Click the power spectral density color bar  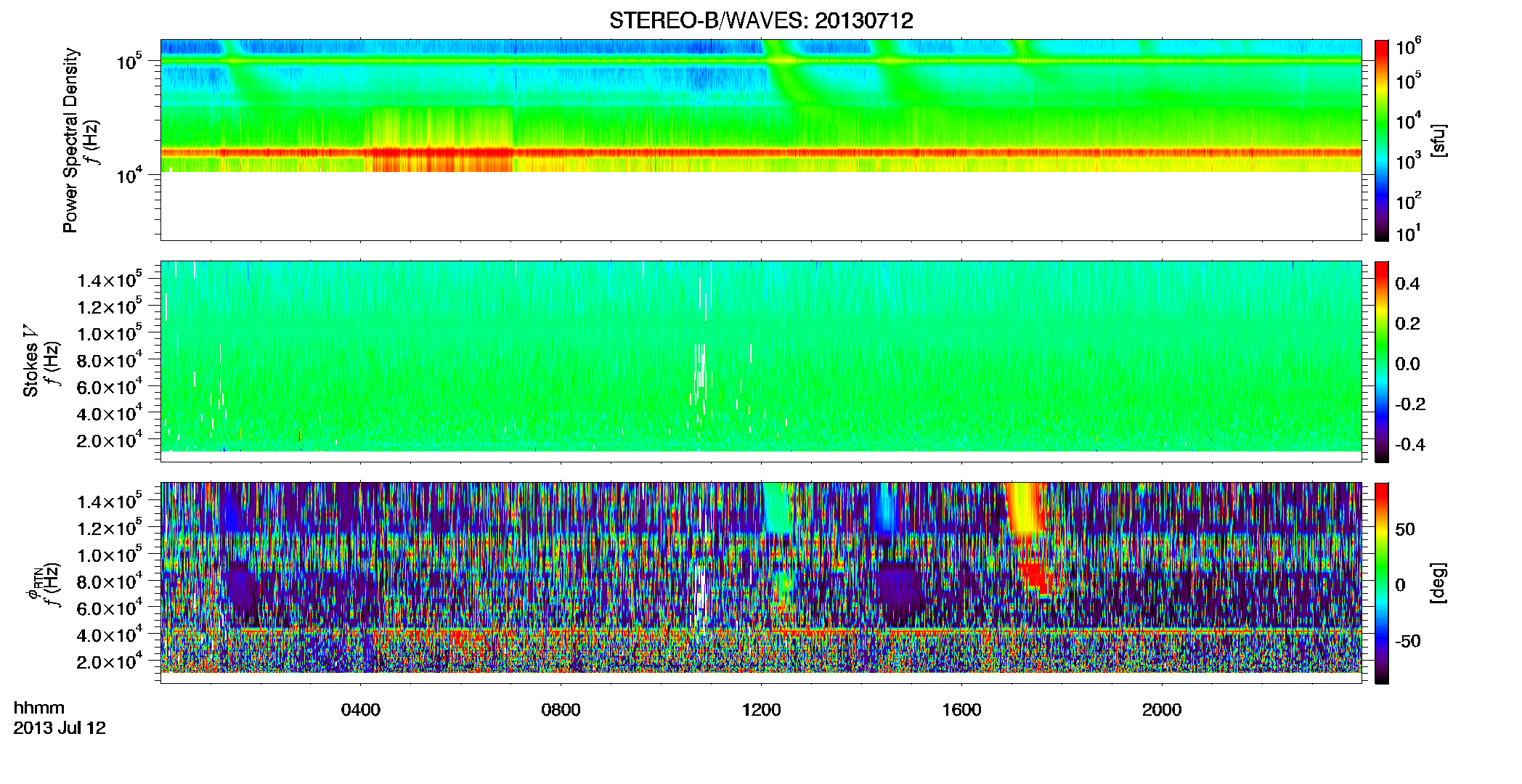[1382, 140]
